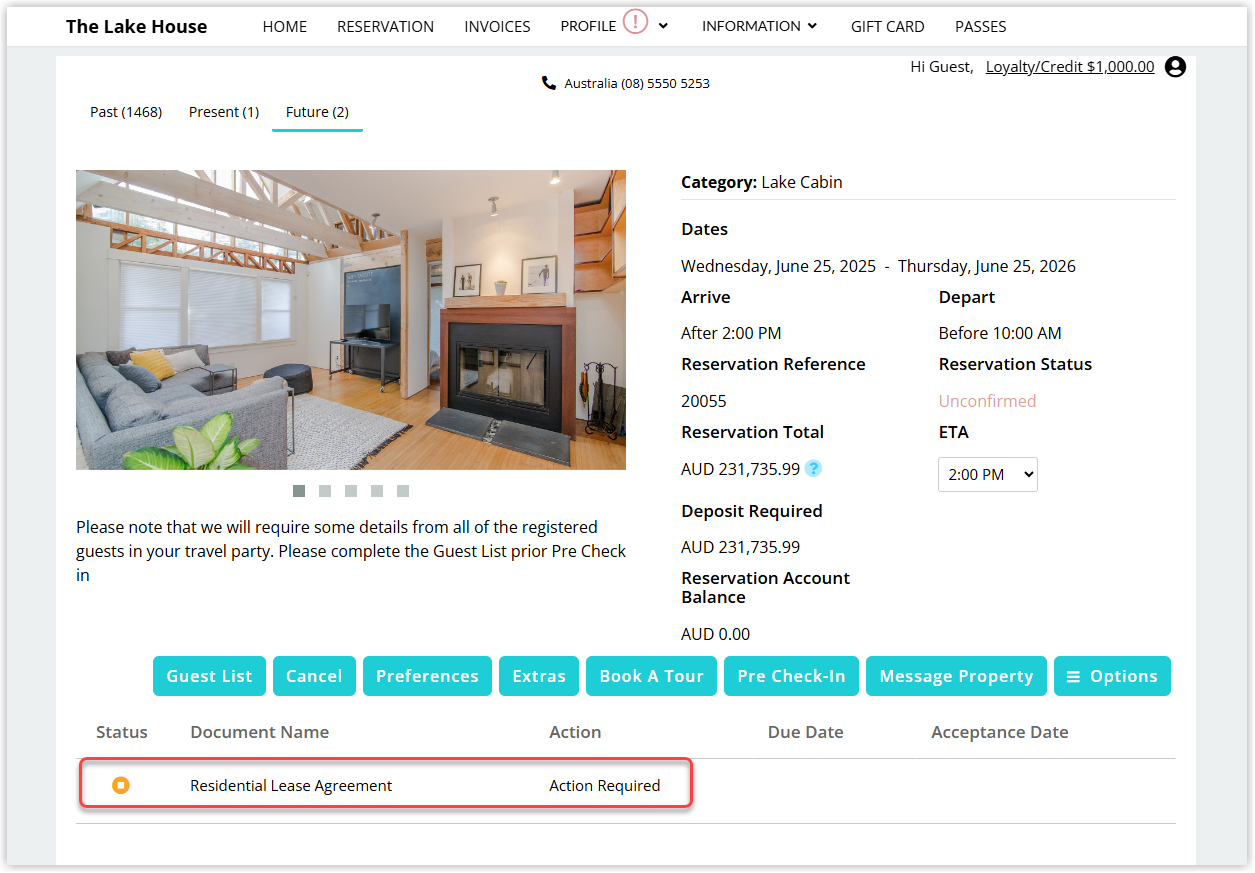The width and height of the screenshot is (1255, 873).
Task: Click the Document Name column header
Action: tap(260, 732)
